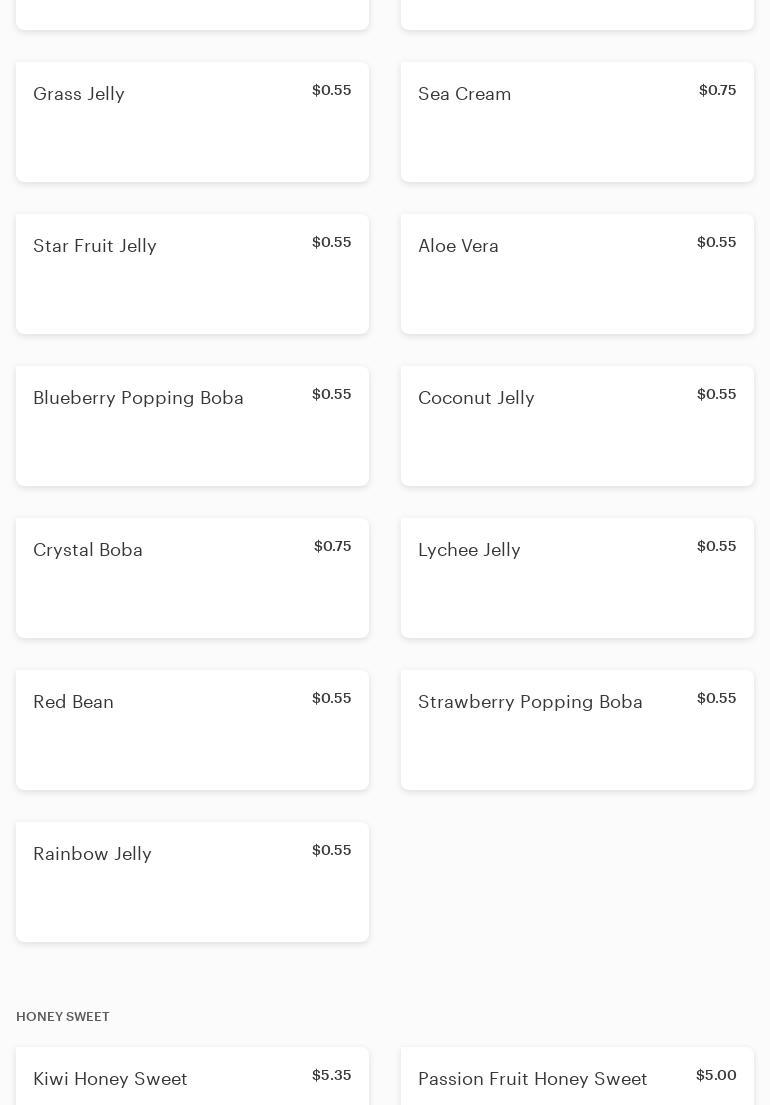Open the Aloe Vera menu item

coord(577,274)
